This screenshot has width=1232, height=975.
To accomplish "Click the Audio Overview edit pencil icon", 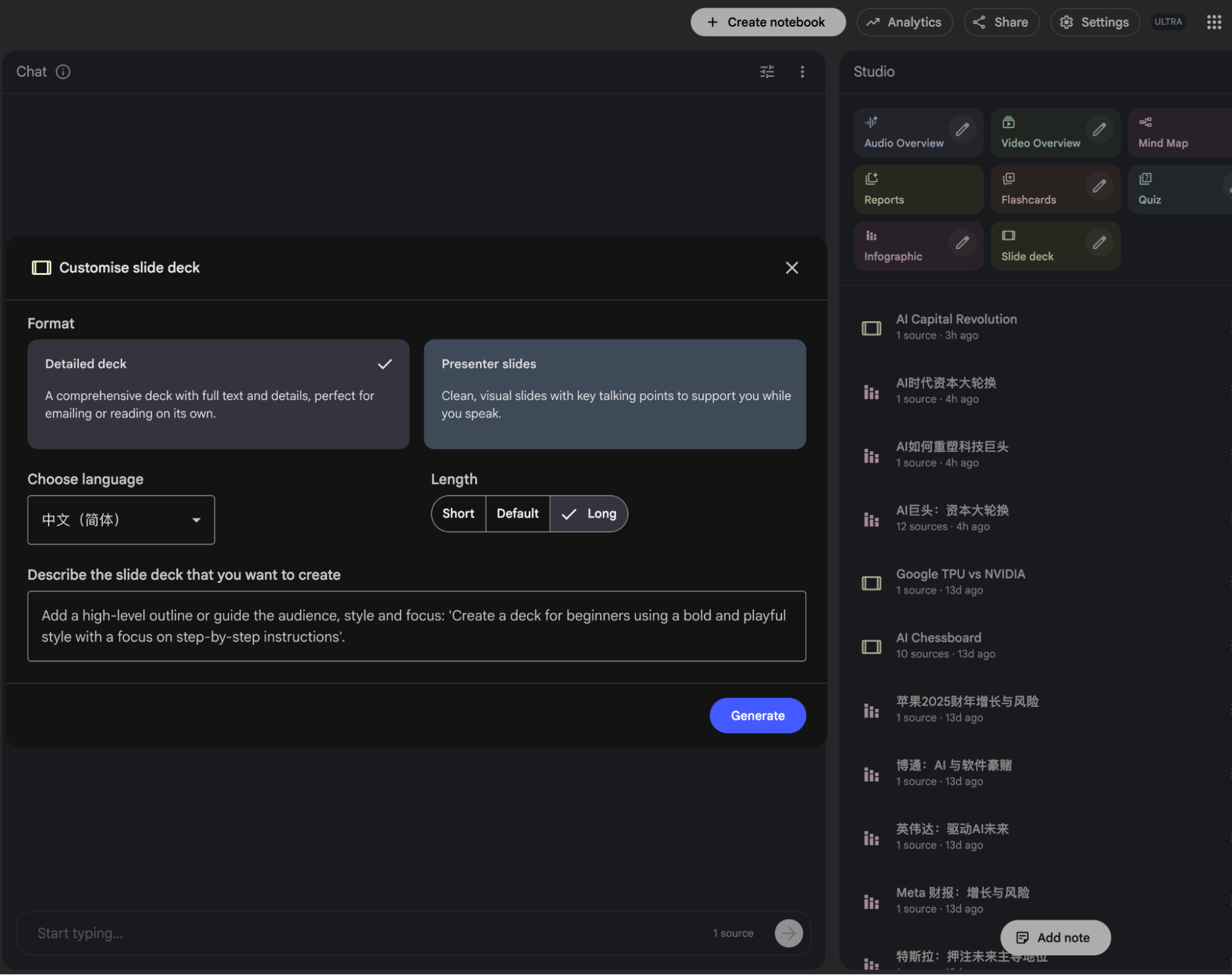I will click(962, 130).
